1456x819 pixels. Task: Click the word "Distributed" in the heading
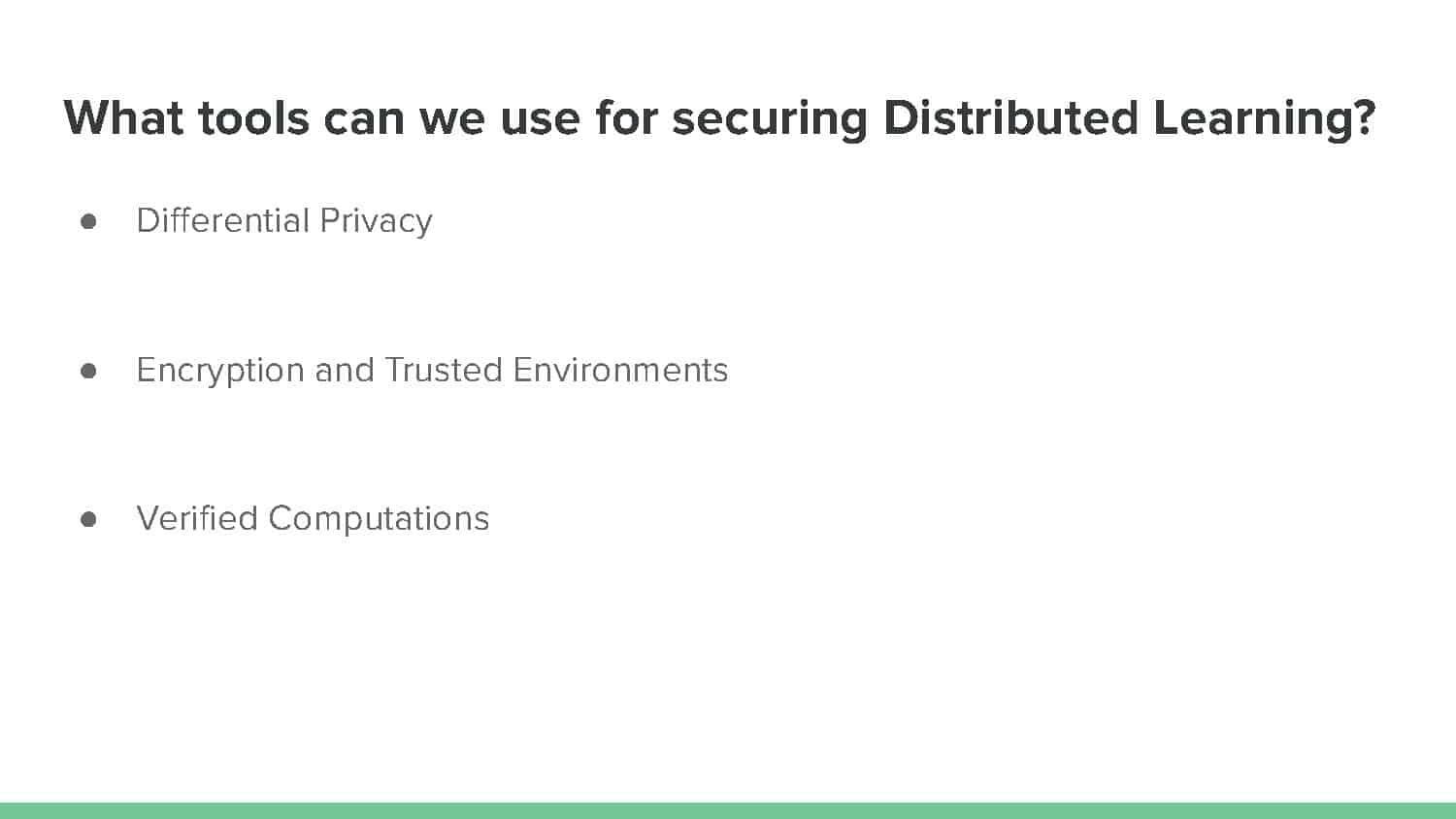click(x=1009, y=118)
